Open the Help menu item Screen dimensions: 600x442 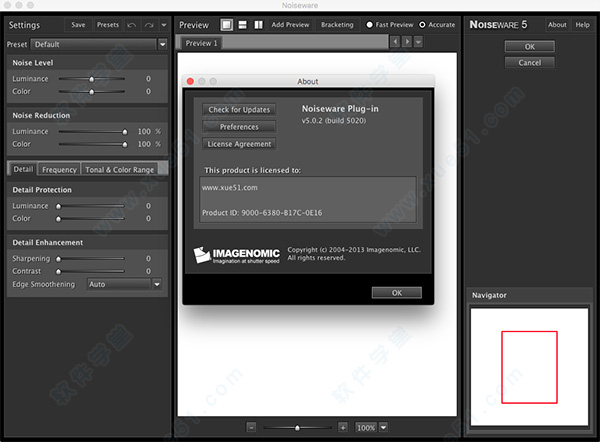point(582,25)
